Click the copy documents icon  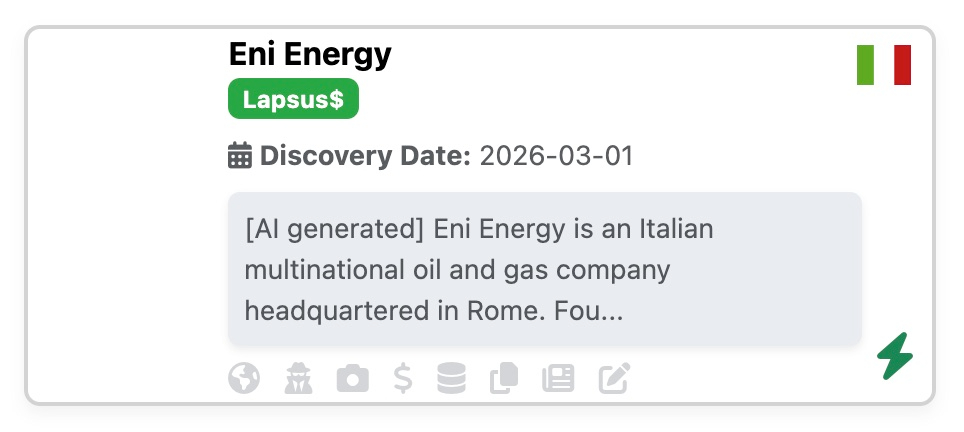(x=504, y=378)
